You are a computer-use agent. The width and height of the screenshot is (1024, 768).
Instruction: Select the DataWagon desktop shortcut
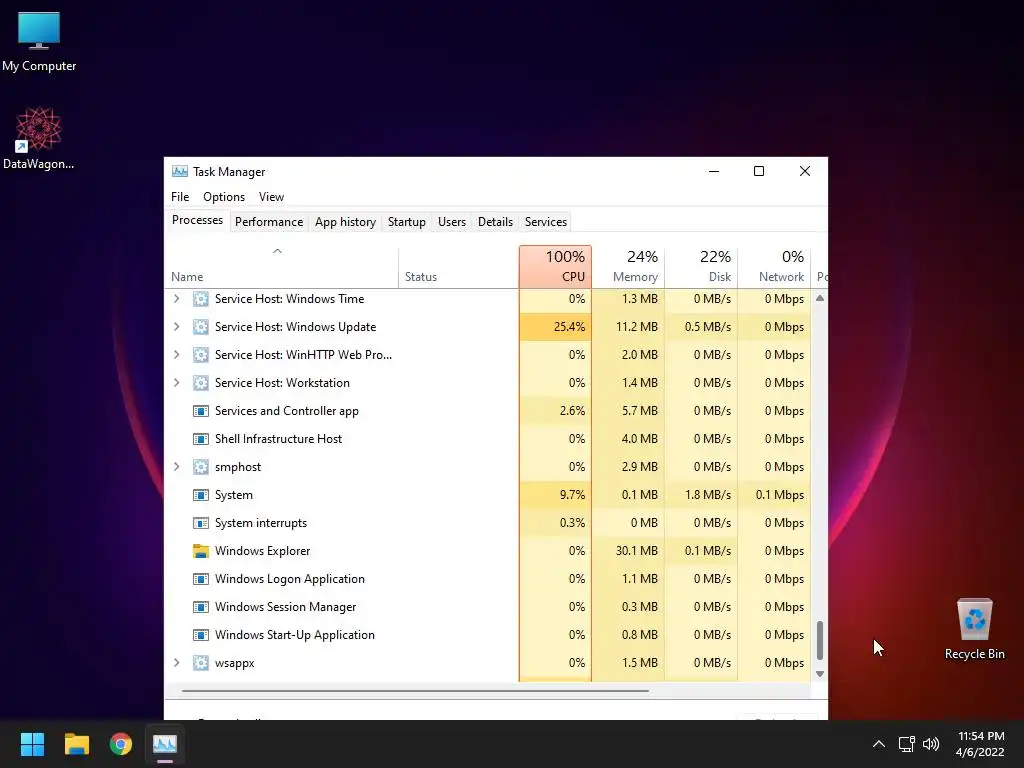pyautogui.click(x=39, y=138)
